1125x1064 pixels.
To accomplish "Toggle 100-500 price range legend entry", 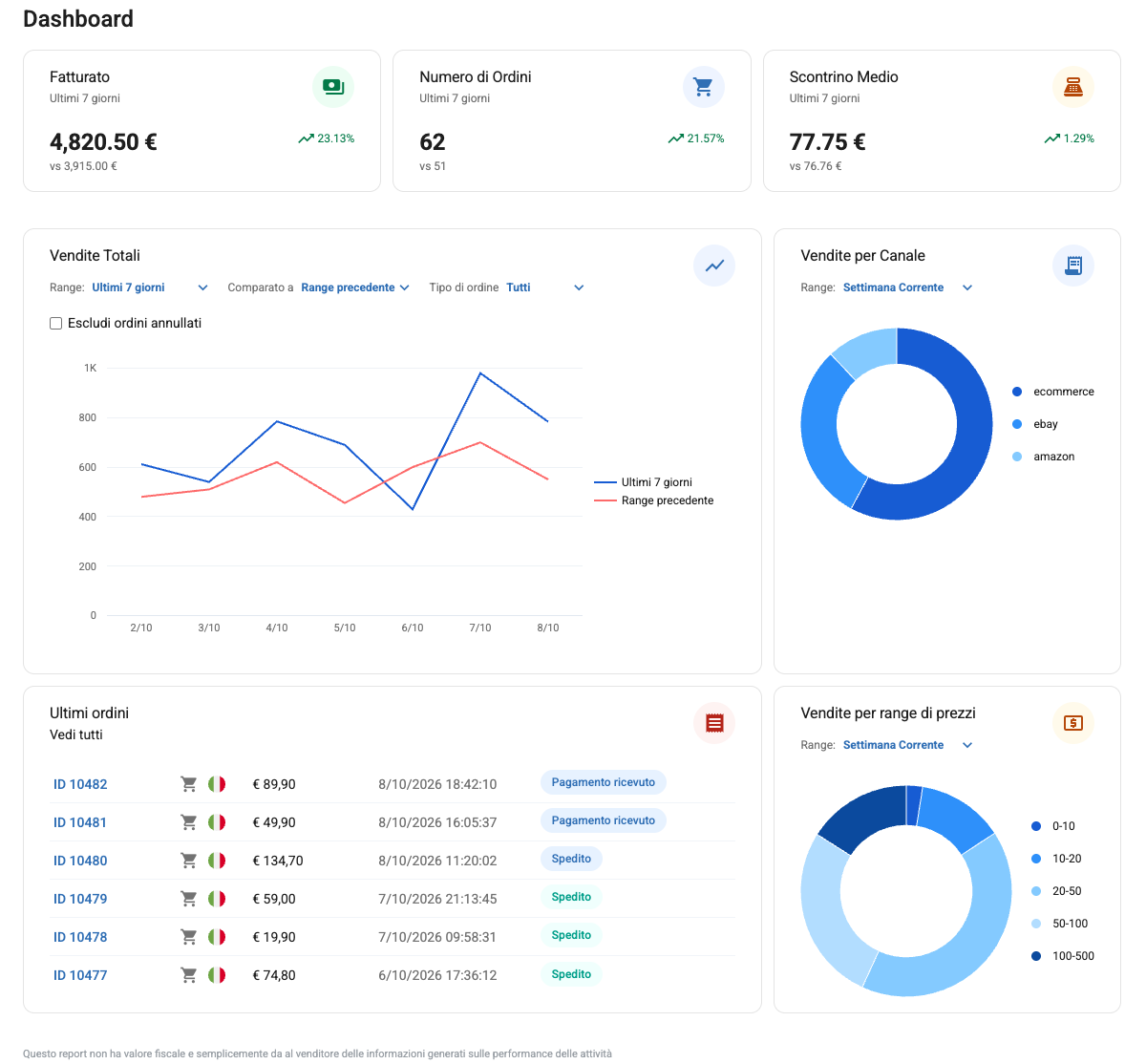I will 1063,956.
